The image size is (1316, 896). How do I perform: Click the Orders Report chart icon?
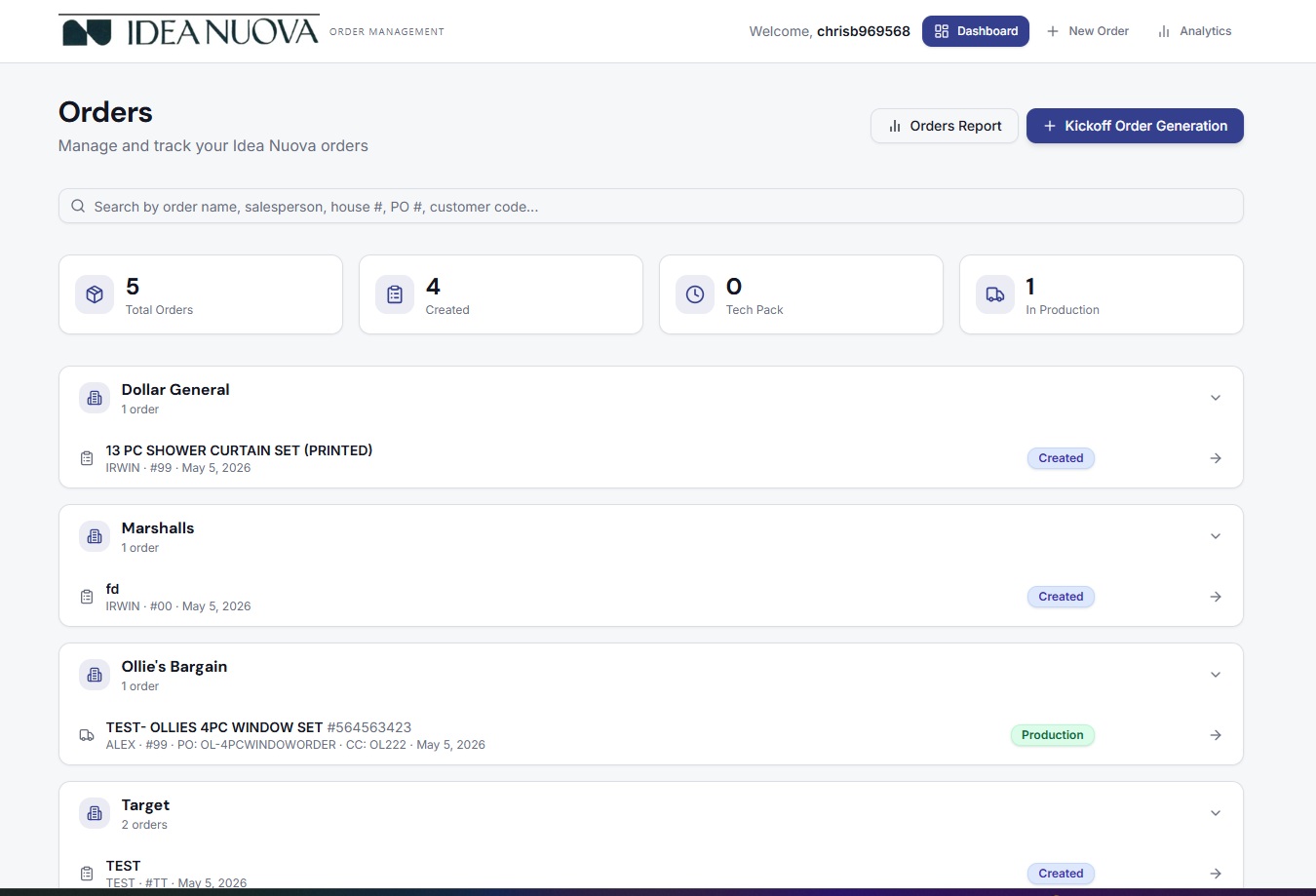(895, 126)
